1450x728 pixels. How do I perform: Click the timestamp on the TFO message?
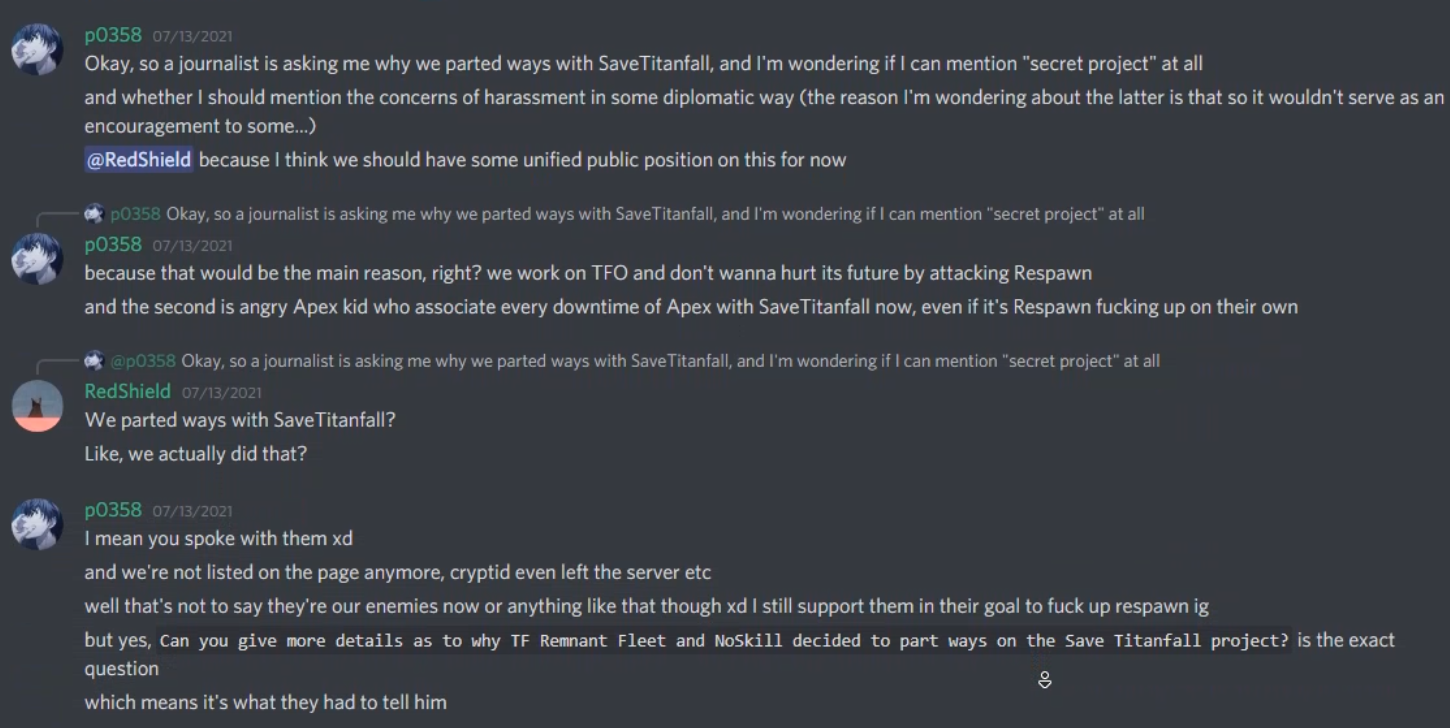tap(192, 246)
